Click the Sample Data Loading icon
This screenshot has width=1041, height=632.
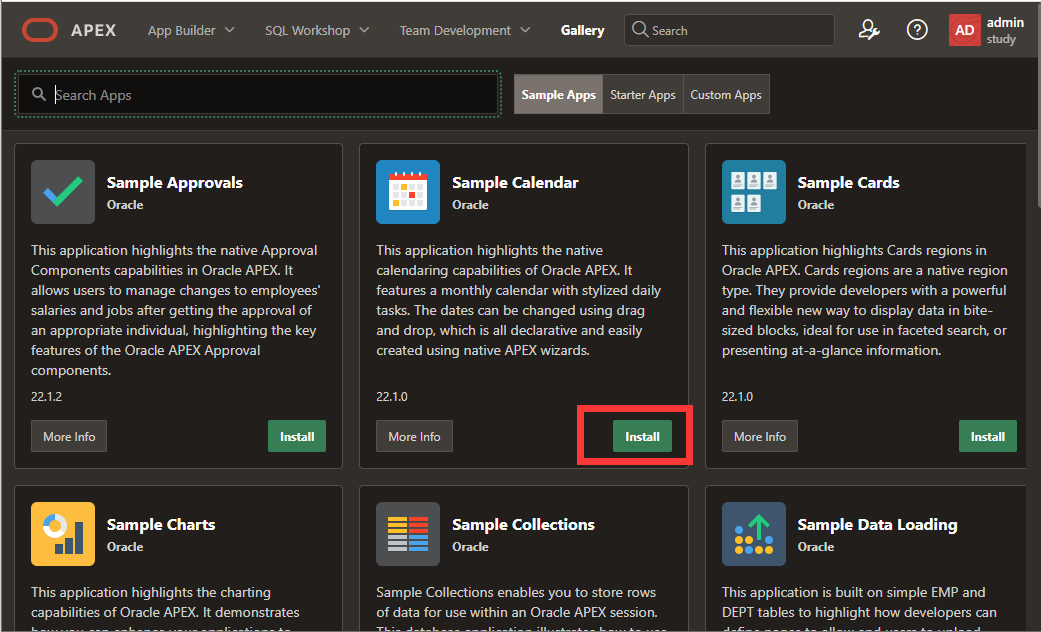click(754, 534)
